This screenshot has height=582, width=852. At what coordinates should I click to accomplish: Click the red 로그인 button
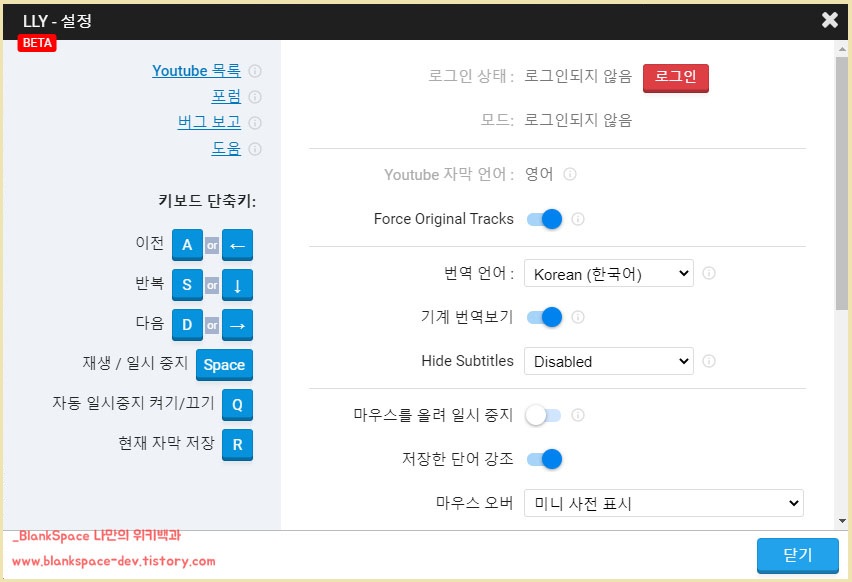pyautogui.click(x=675, y=78)
